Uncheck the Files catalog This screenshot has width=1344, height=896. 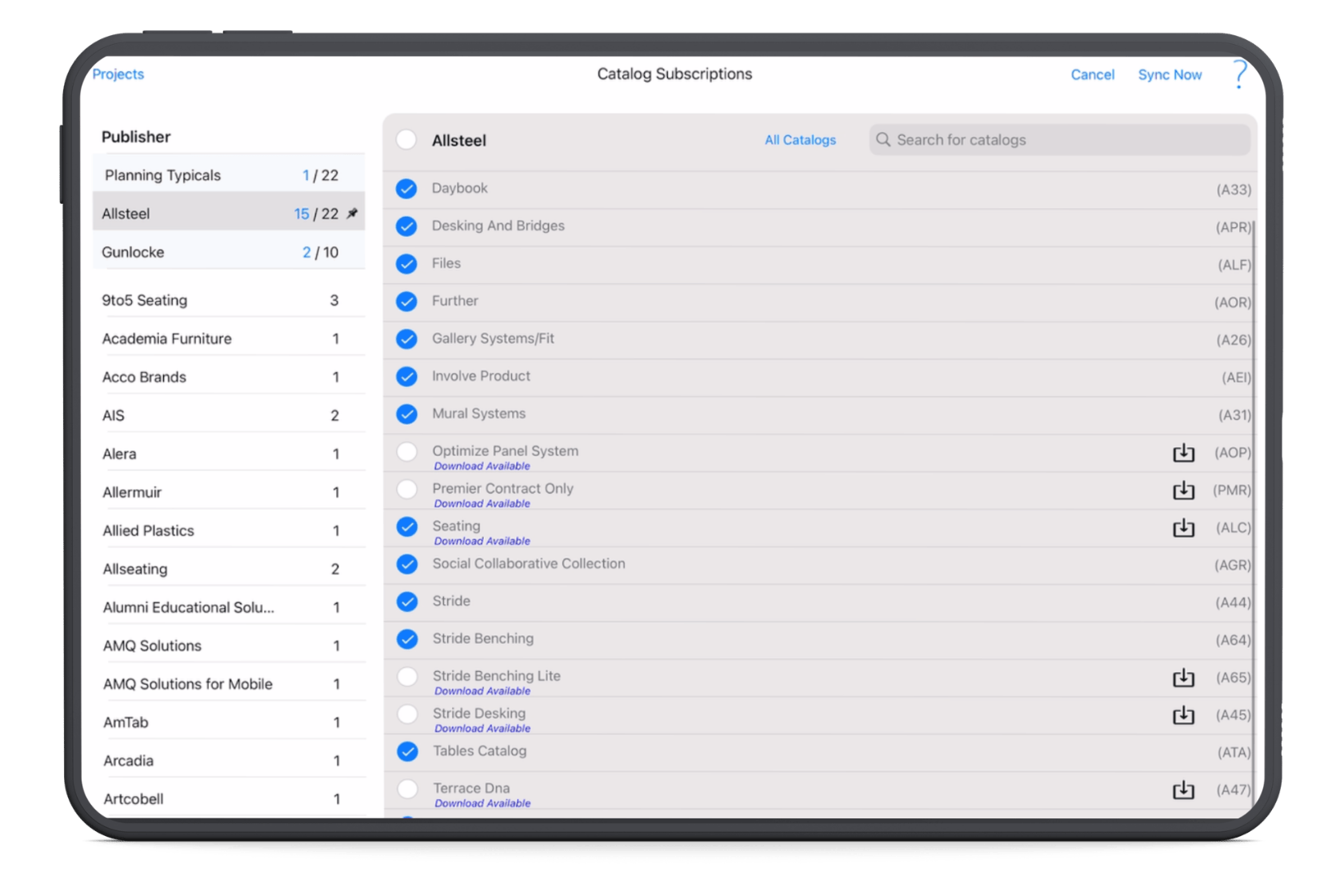(406, 264)
